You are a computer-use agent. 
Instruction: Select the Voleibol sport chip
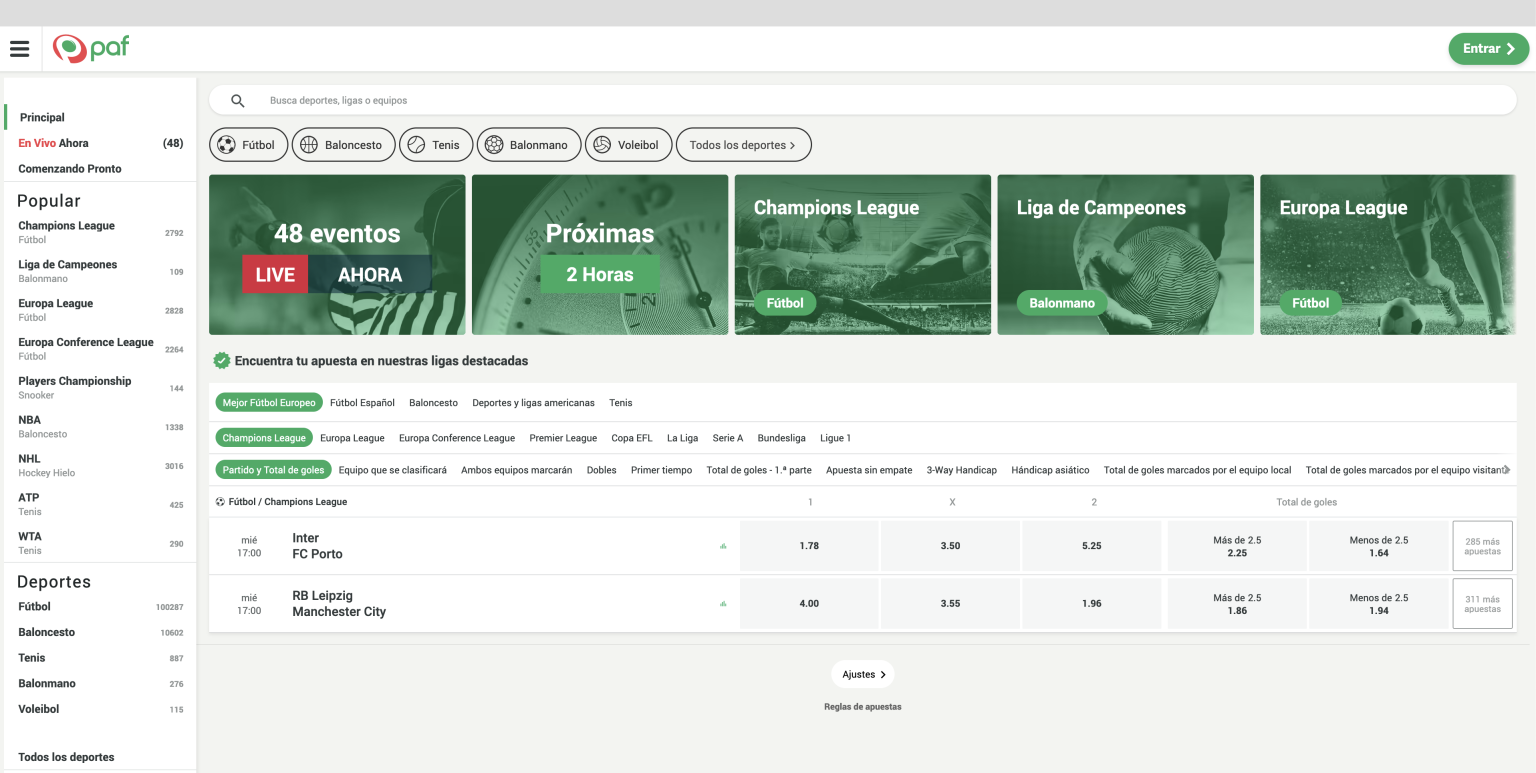coord(628,145)
